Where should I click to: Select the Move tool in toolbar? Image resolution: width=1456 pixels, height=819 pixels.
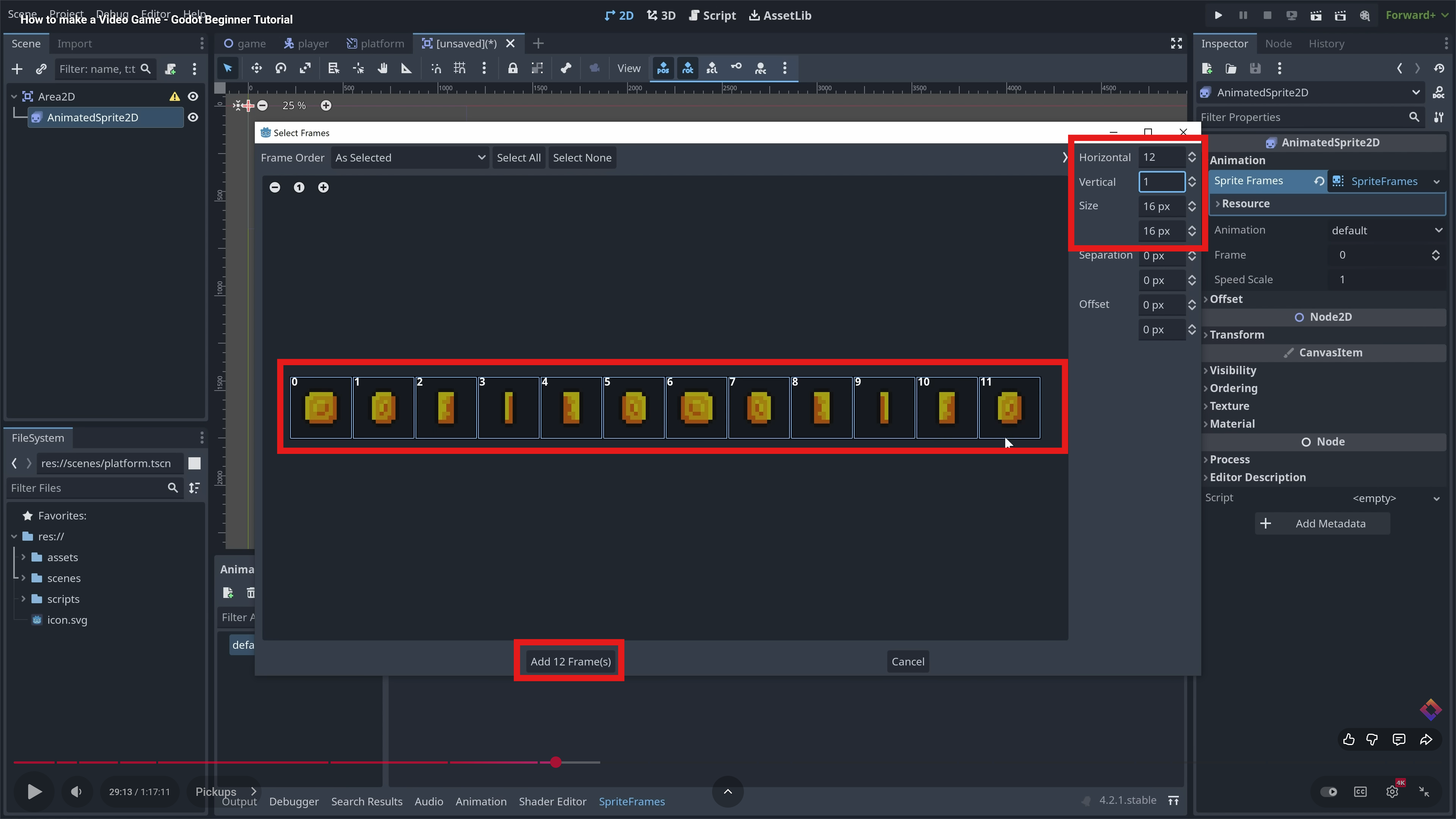(x=256, y=68)
